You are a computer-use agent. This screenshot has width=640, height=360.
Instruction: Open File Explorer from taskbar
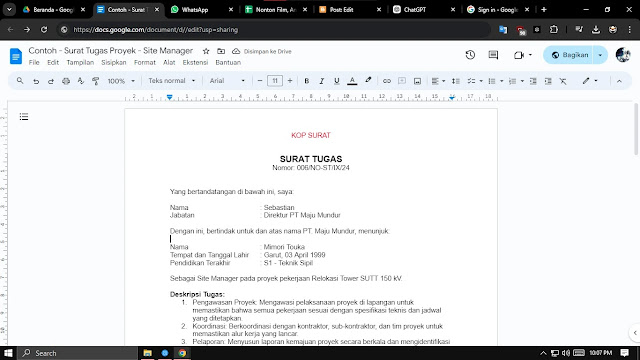tap(147, 353)
